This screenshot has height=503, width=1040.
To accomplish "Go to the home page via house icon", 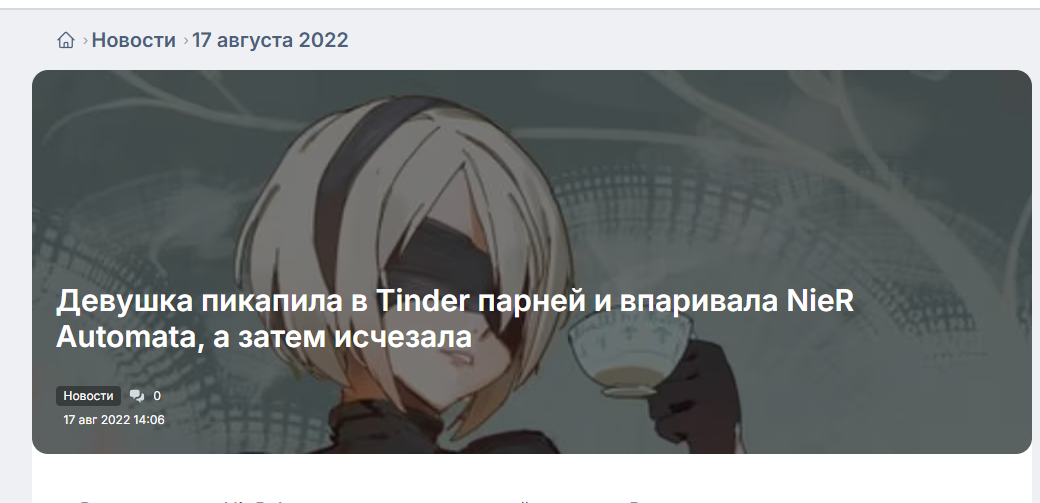I will coord(66,40).
